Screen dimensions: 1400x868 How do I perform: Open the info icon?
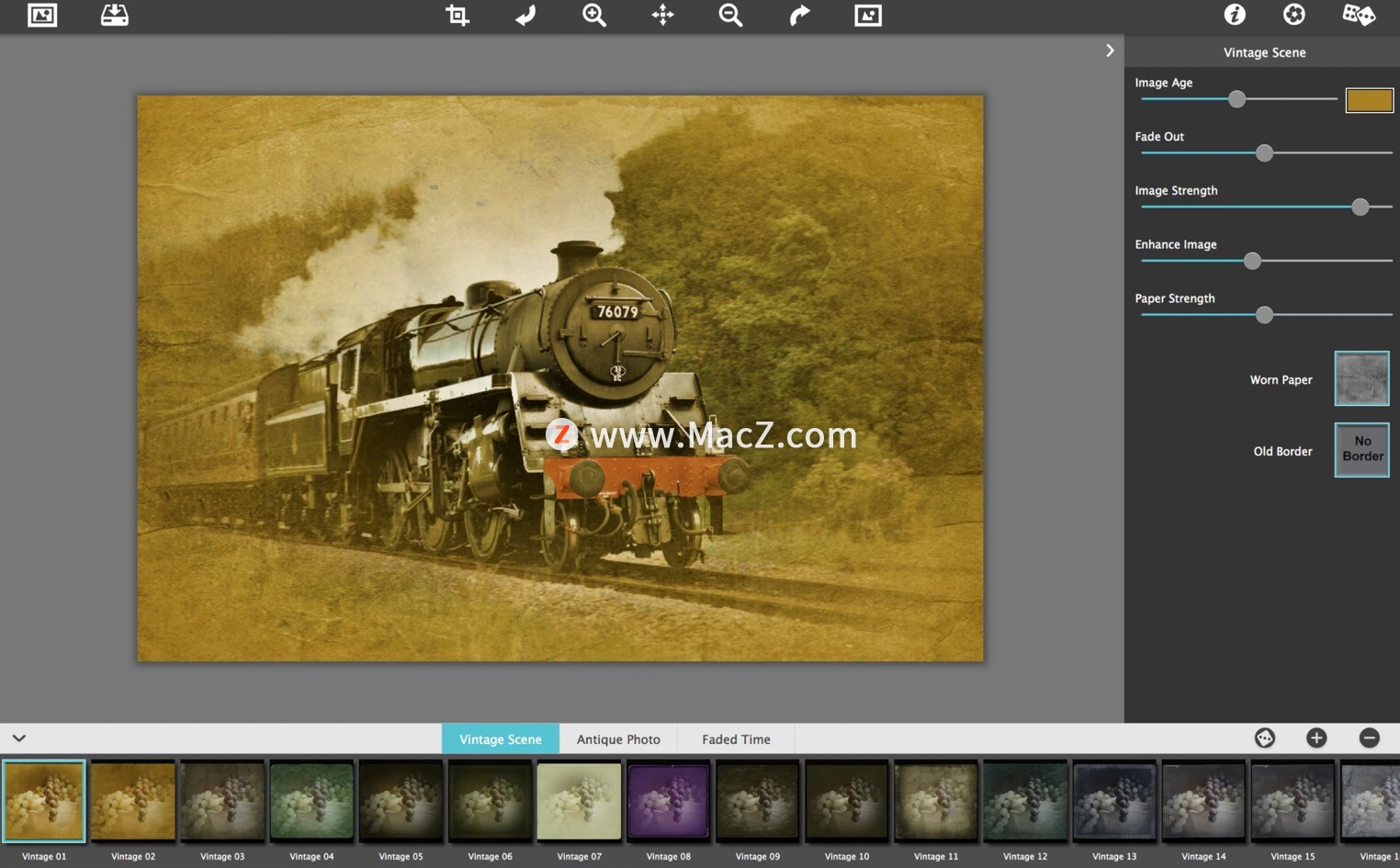1235,15
